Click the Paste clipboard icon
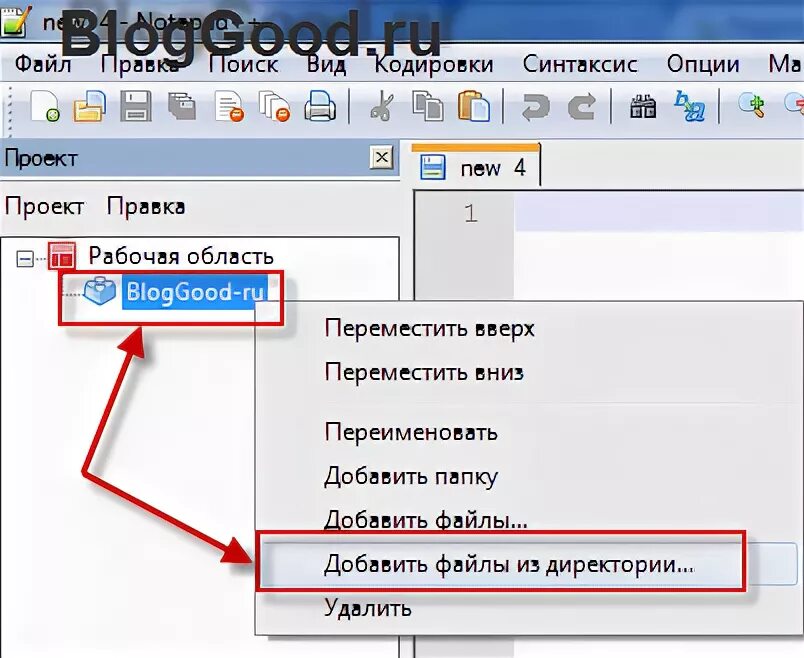The image size is (804, 658). pyautogui.click(x=474, y=106)
